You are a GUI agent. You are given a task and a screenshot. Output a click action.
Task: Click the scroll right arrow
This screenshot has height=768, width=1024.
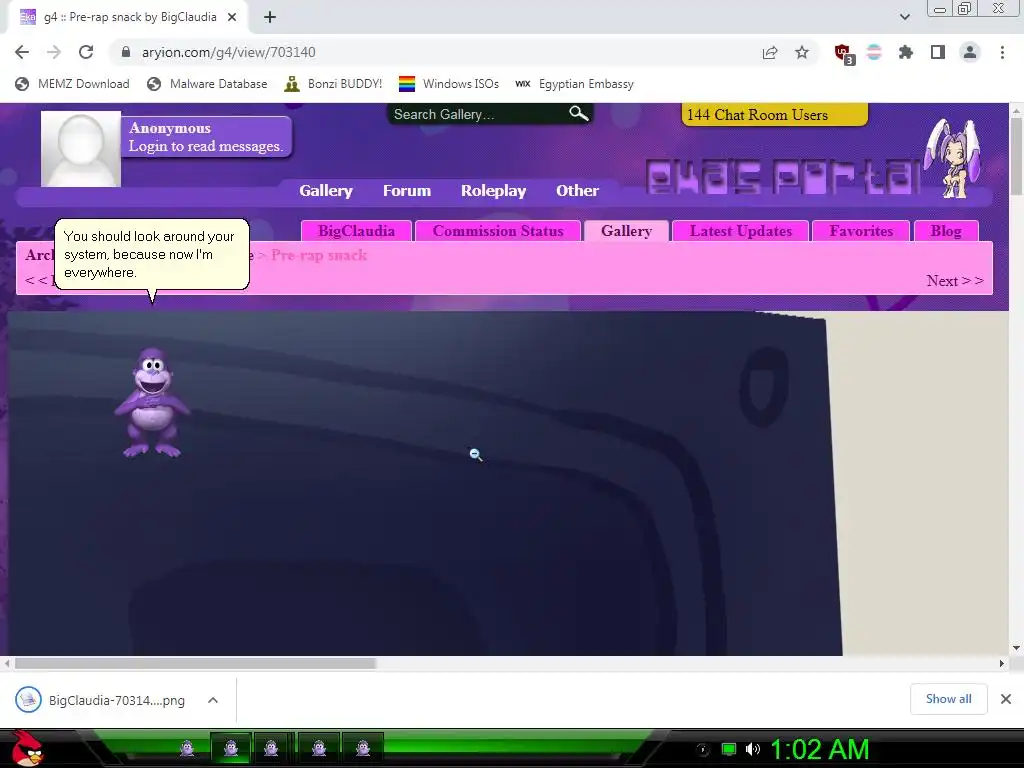coord(1001,664)
